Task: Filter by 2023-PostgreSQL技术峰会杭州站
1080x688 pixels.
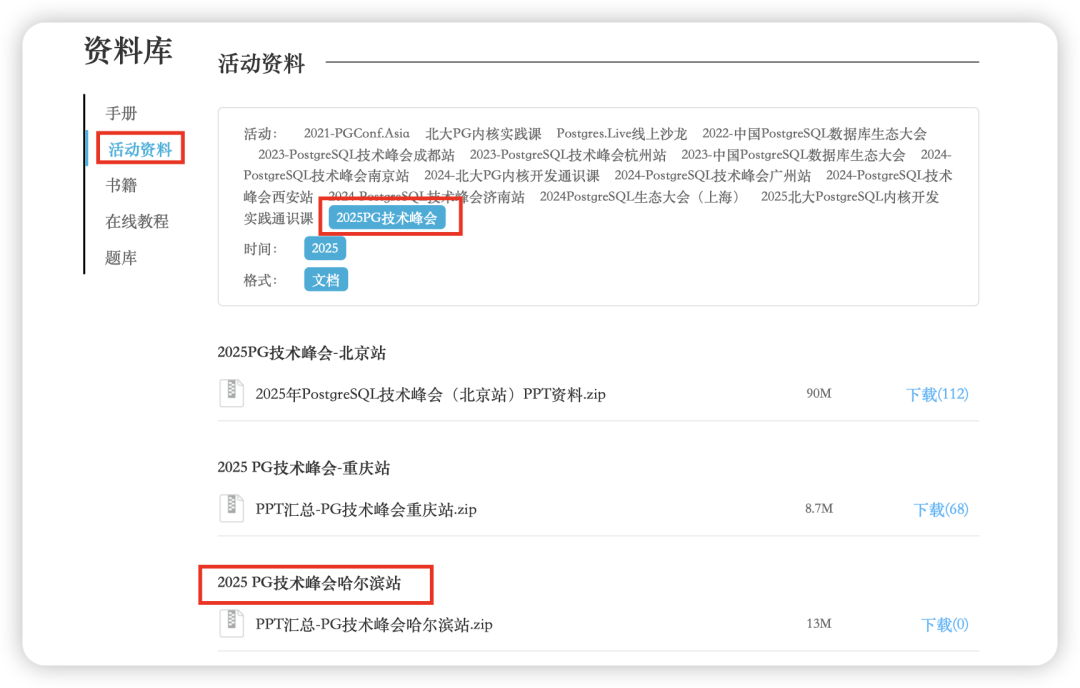Action: coord(568,154)
